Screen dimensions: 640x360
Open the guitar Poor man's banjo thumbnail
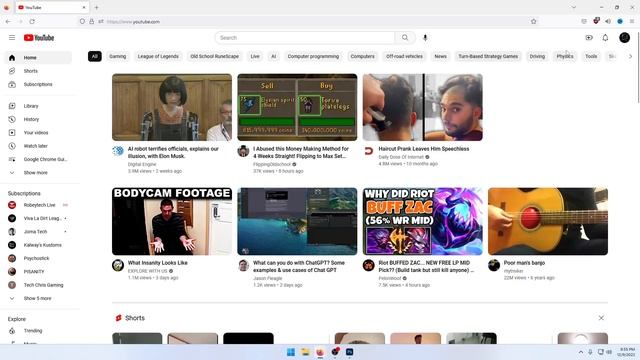click(x=548, y=221)
